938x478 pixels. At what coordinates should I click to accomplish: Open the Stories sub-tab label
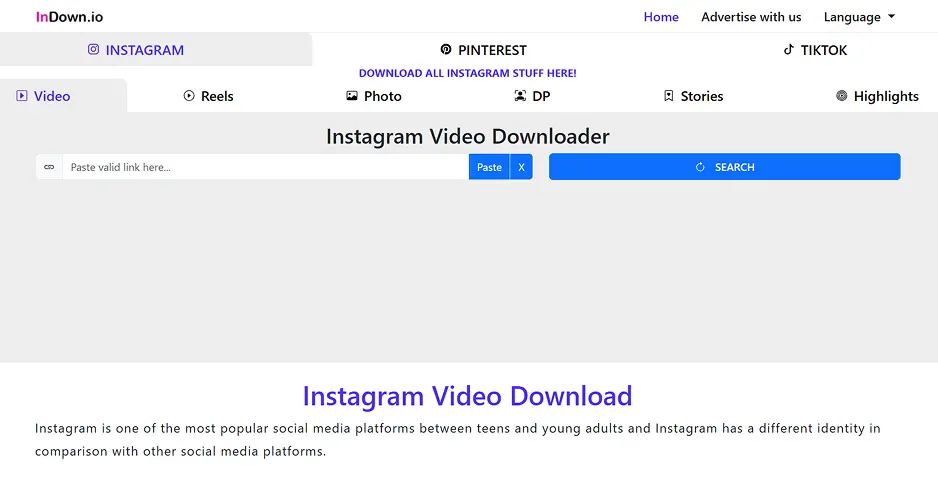click(x=702, y=96)
